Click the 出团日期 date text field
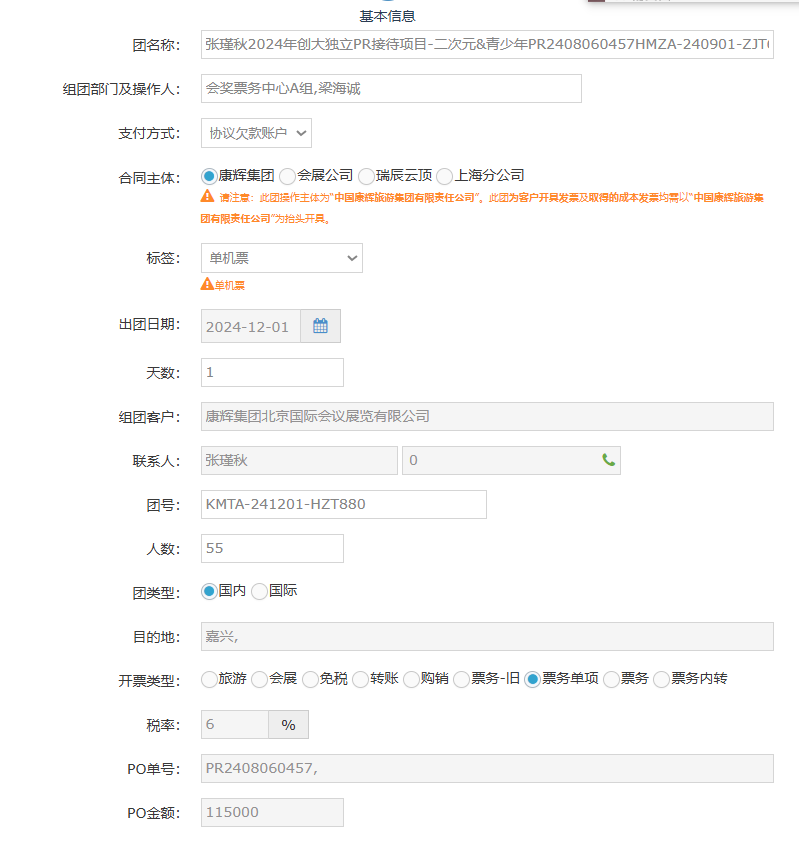The image size is (799, 850). [x=251, y=327]
